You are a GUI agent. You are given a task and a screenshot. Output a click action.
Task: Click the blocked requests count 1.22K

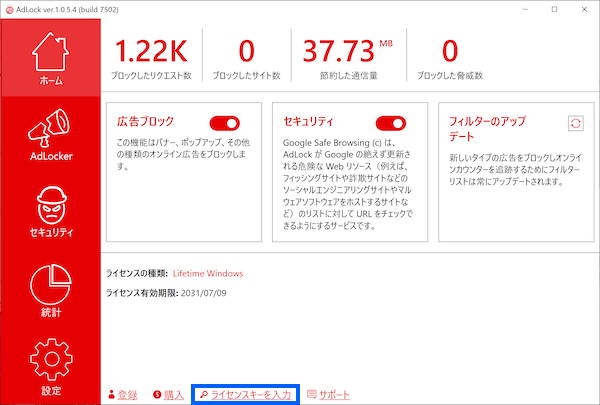coord(152,50)
